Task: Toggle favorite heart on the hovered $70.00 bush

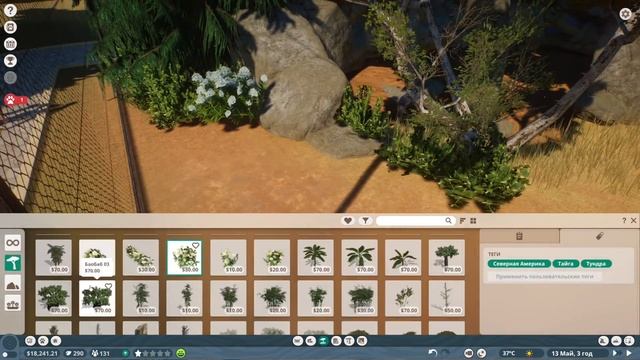Action: (x=108, y=286)
